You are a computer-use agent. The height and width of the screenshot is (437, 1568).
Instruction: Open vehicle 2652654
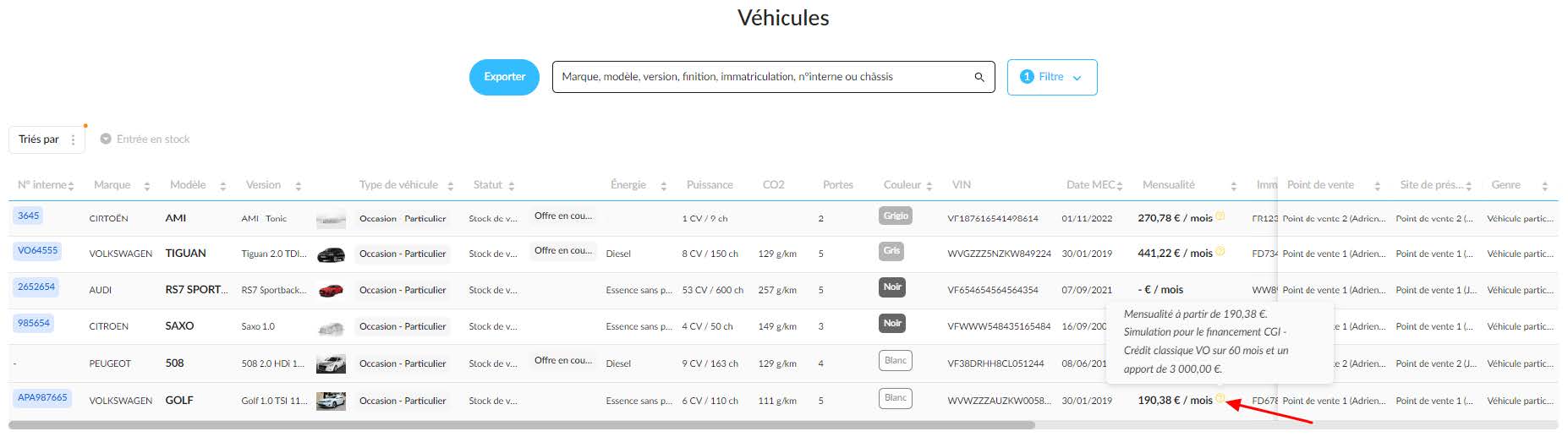(36, 287)
